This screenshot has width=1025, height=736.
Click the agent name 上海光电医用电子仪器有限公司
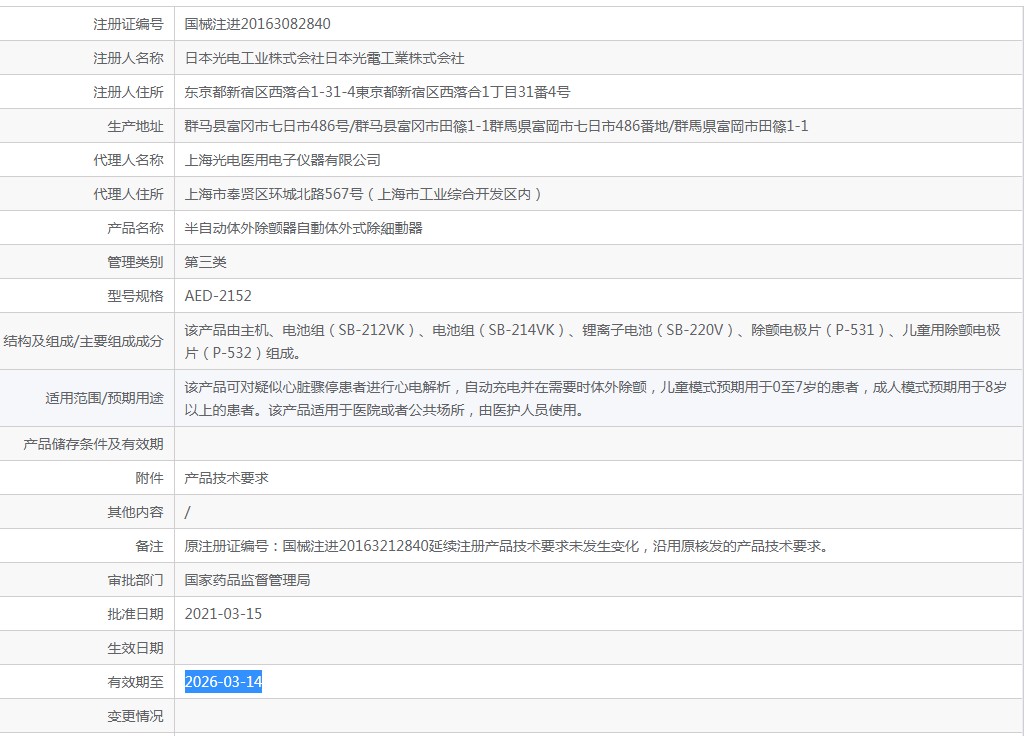click(282, 160)
